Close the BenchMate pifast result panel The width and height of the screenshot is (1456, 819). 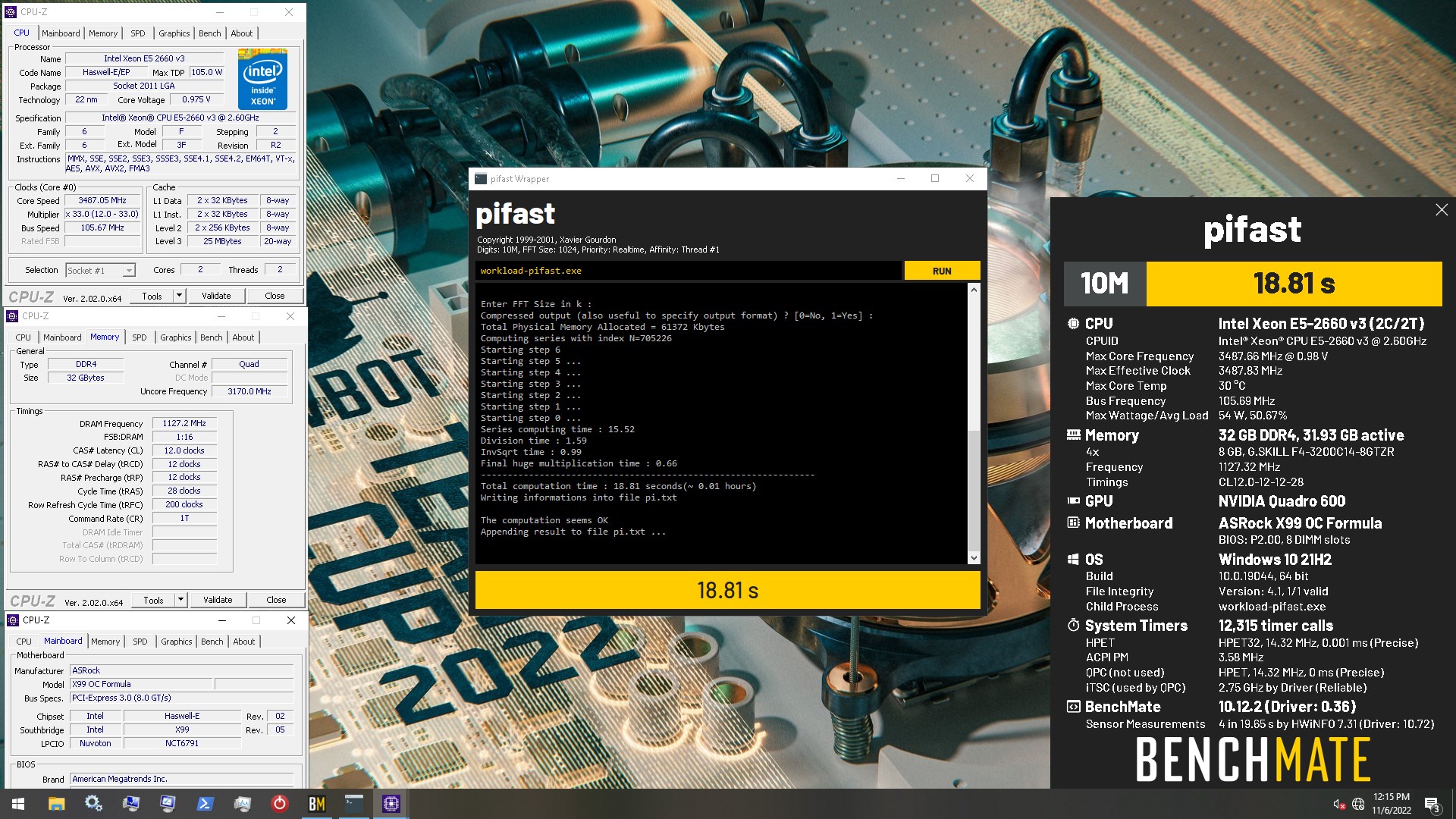[x=1442, y=210]
